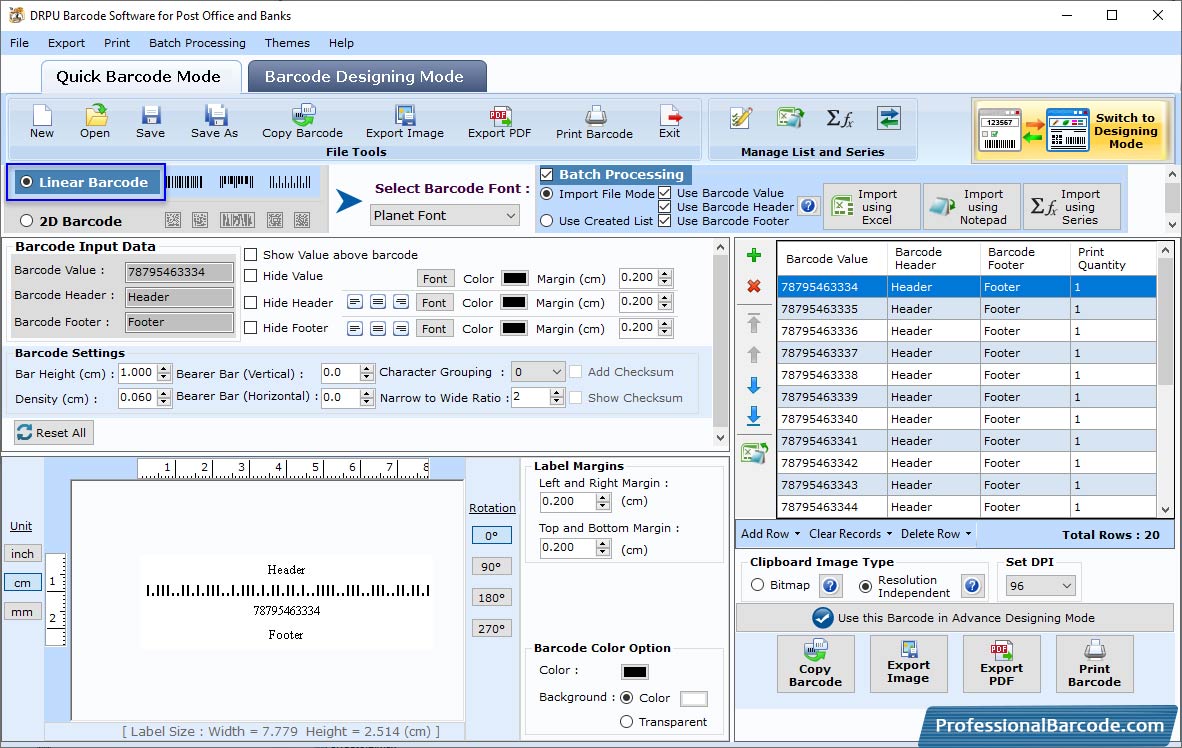This screenshot has height=748, width=1182.
Task: Adjust Left and Right Margin stepper
Action: click(x=602, y=501)
